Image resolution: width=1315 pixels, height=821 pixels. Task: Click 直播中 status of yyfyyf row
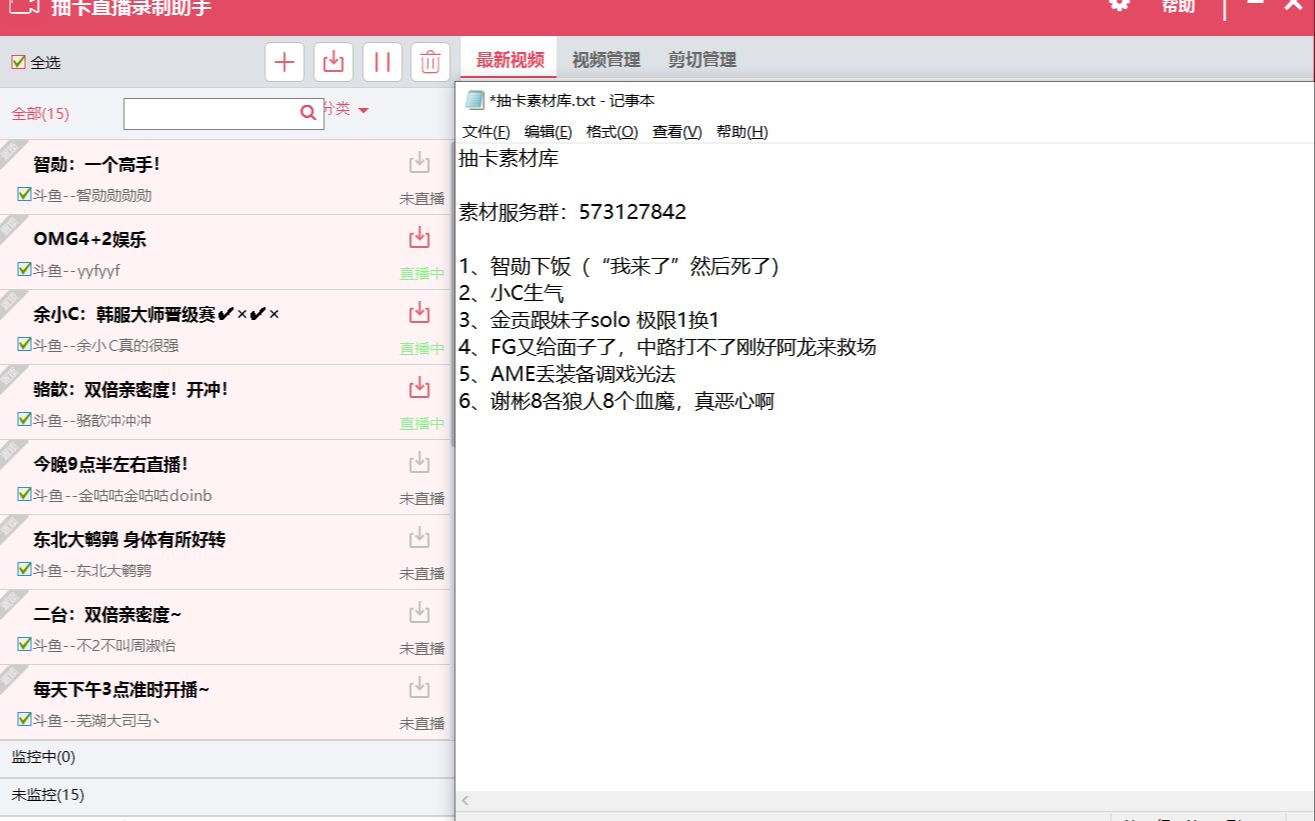click(x=422, y=274)
